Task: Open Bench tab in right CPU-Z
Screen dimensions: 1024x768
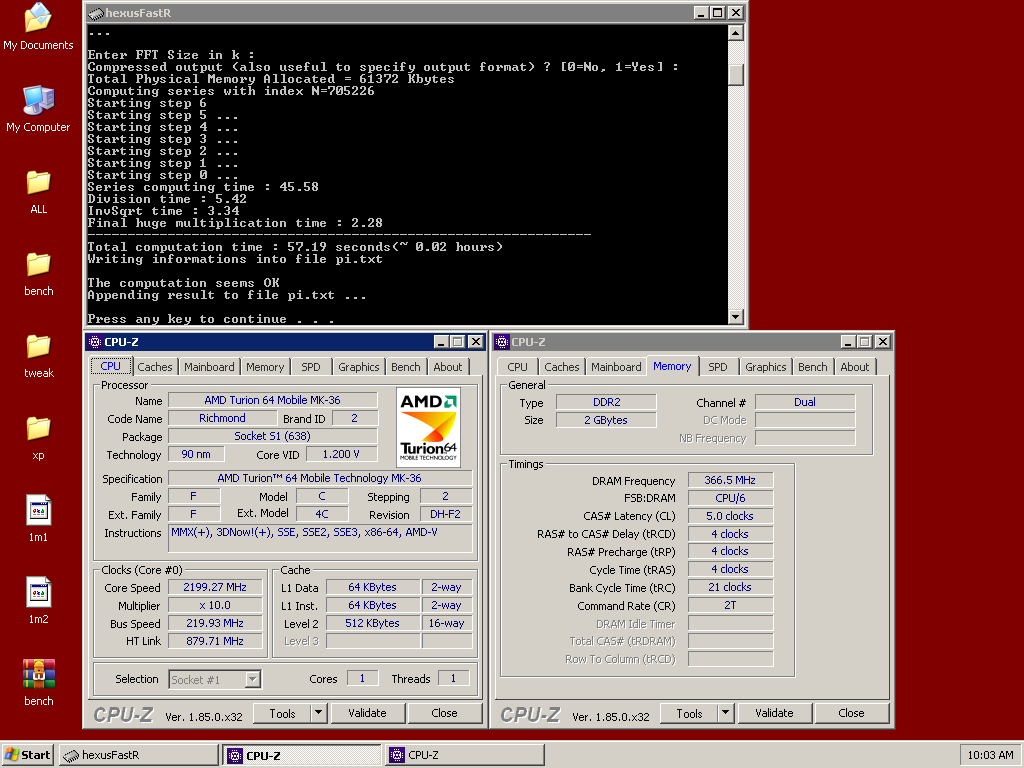Action: [812, 367]
